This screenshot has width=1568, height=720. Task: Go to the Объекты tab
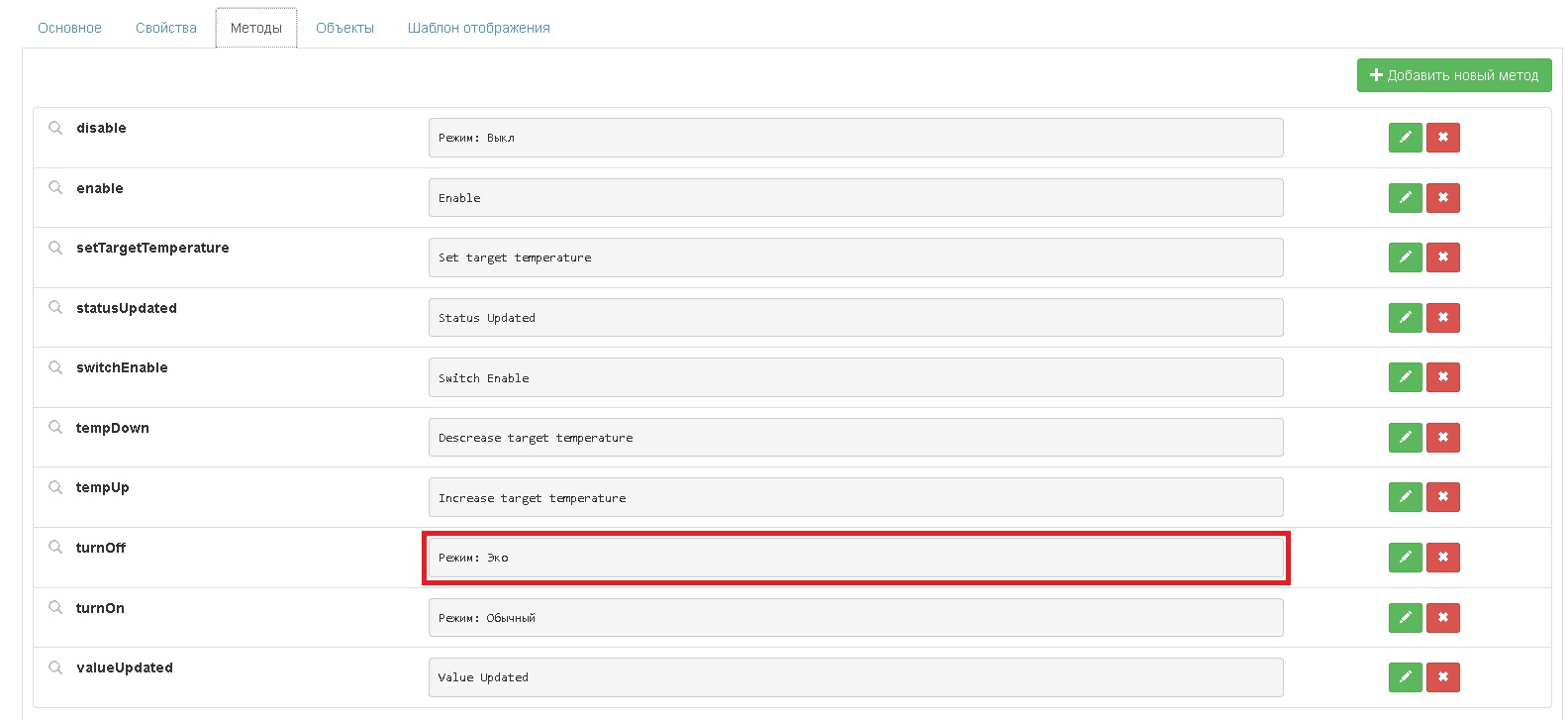tap(344, 28)
